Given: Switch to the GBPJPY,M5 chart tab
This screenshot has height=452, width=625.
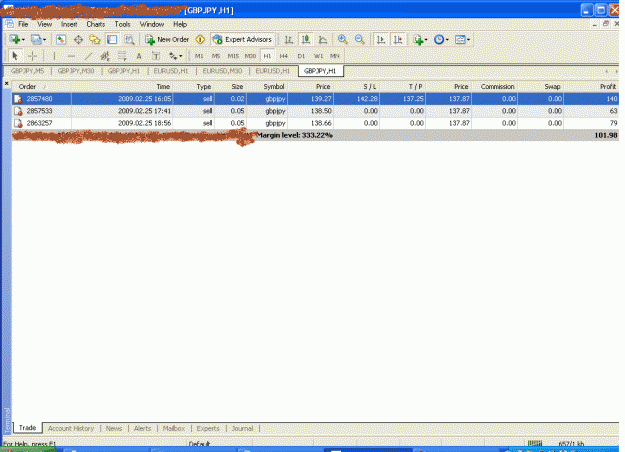Looking at the screenshot, I should coord(28,71).
